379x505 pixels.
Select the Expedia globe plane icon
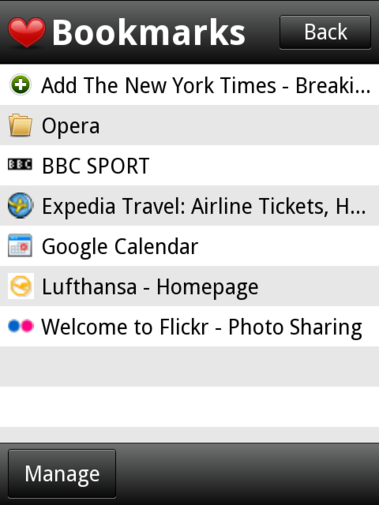coord(20,206)
